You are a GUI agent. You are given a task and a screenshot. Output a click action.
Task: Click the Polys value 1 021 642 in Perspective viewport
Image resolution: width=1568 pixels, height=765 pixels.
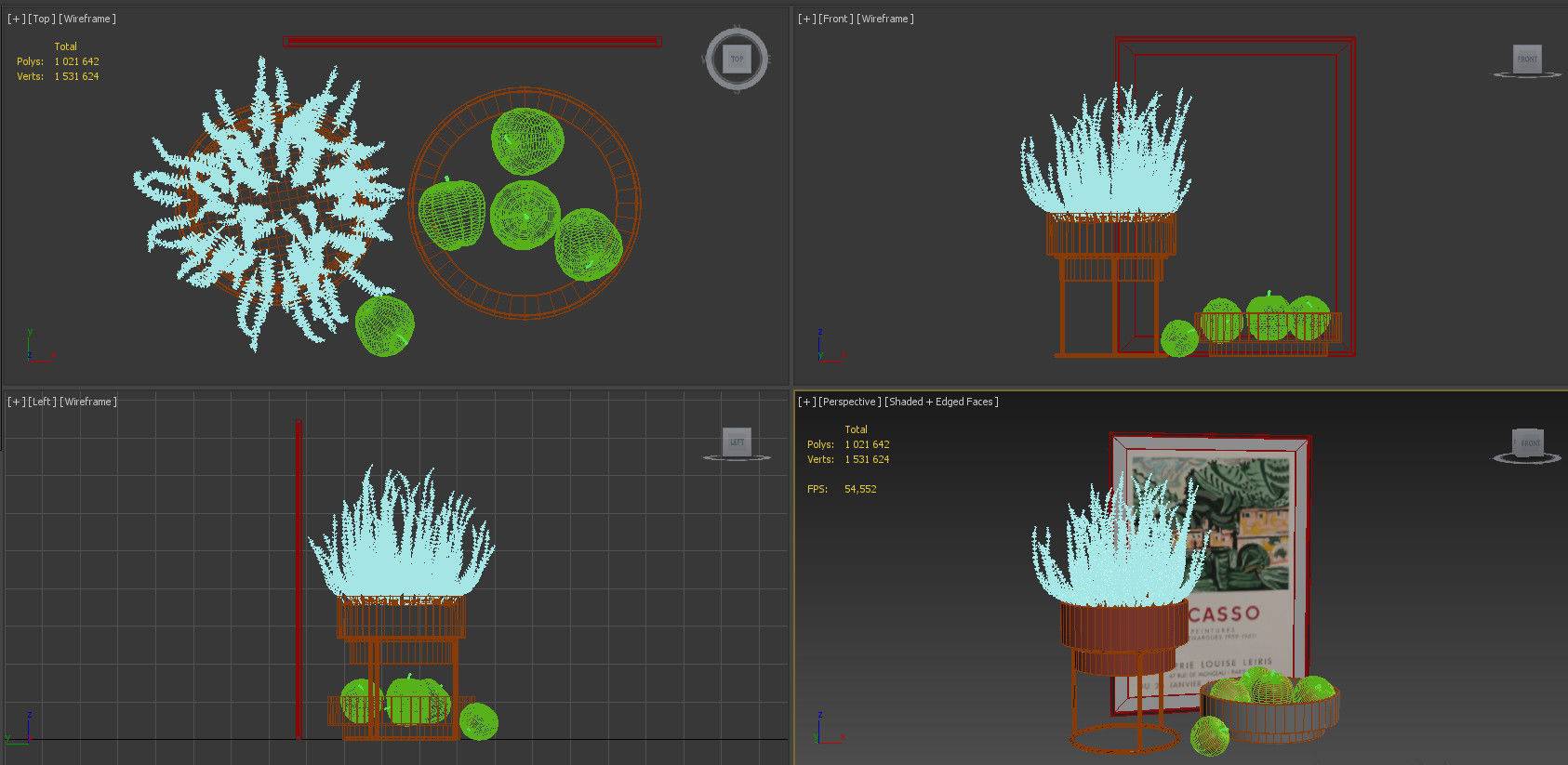point(867,444)
